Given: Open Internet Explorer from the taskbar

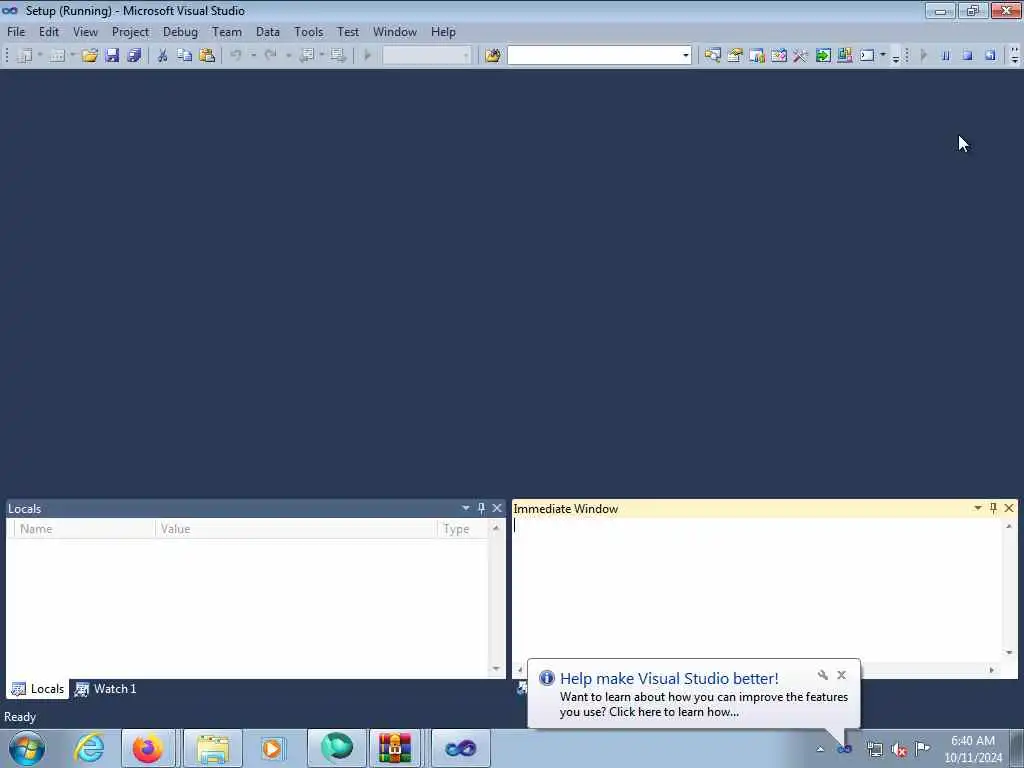Looking at the screenshot, I should [89, 748].
